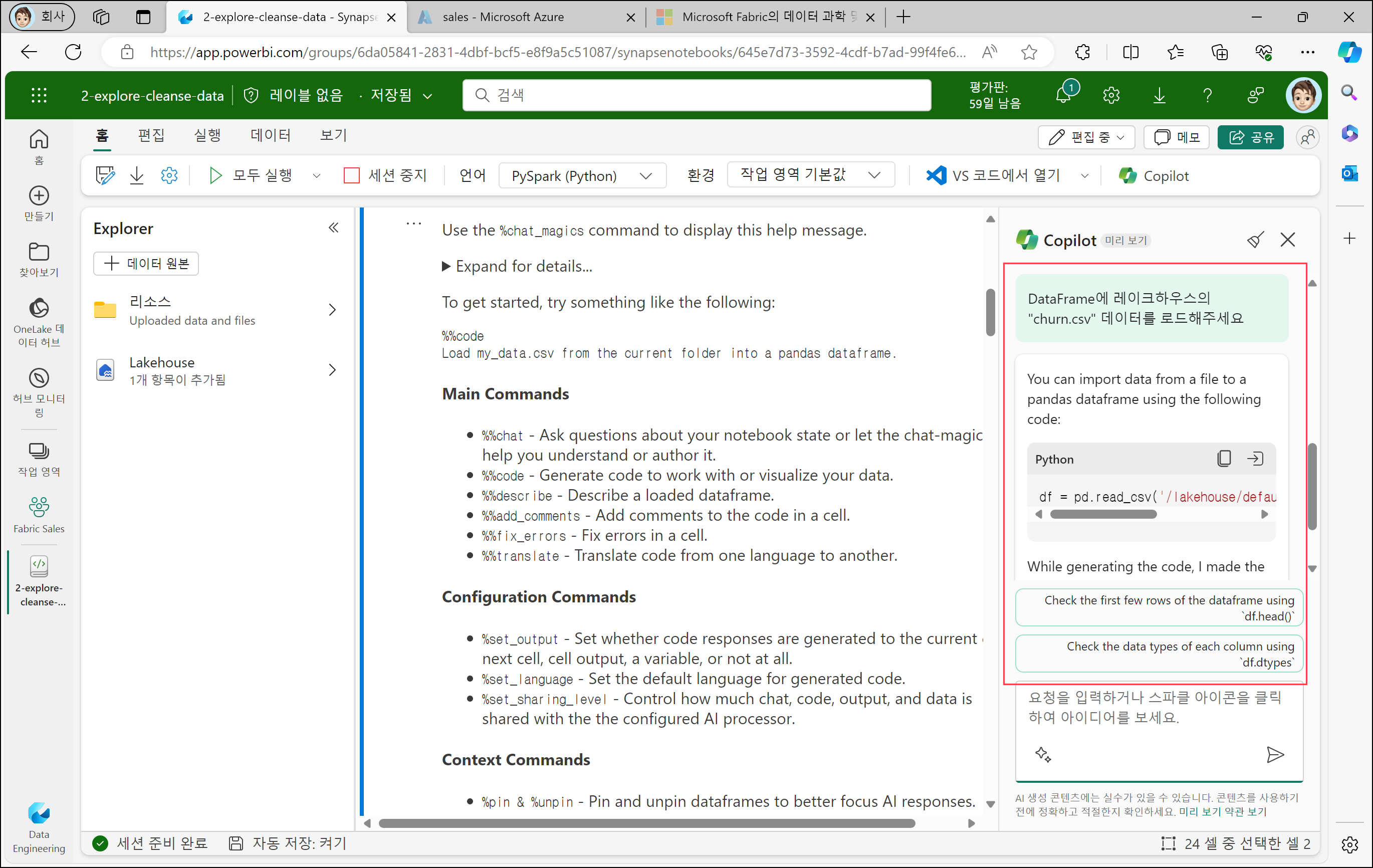Copy the Python code snippet in Copilot
Screen dimensions: 1373x868
[x=1224, y=459]
